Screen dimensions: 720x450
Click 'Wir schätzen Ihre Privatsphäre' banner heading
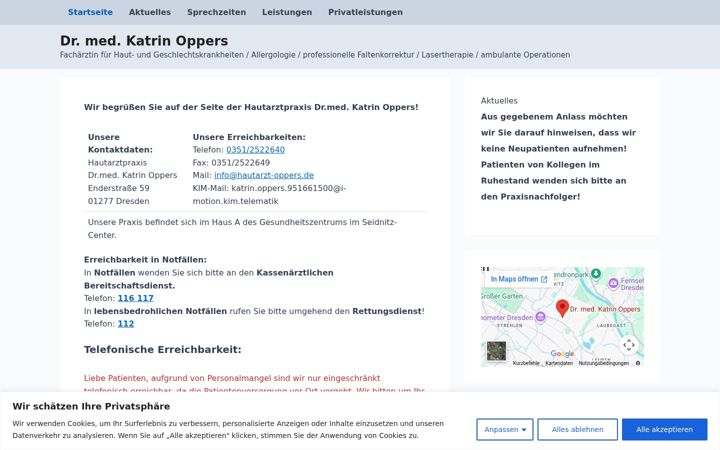click(x=91, y=406)
